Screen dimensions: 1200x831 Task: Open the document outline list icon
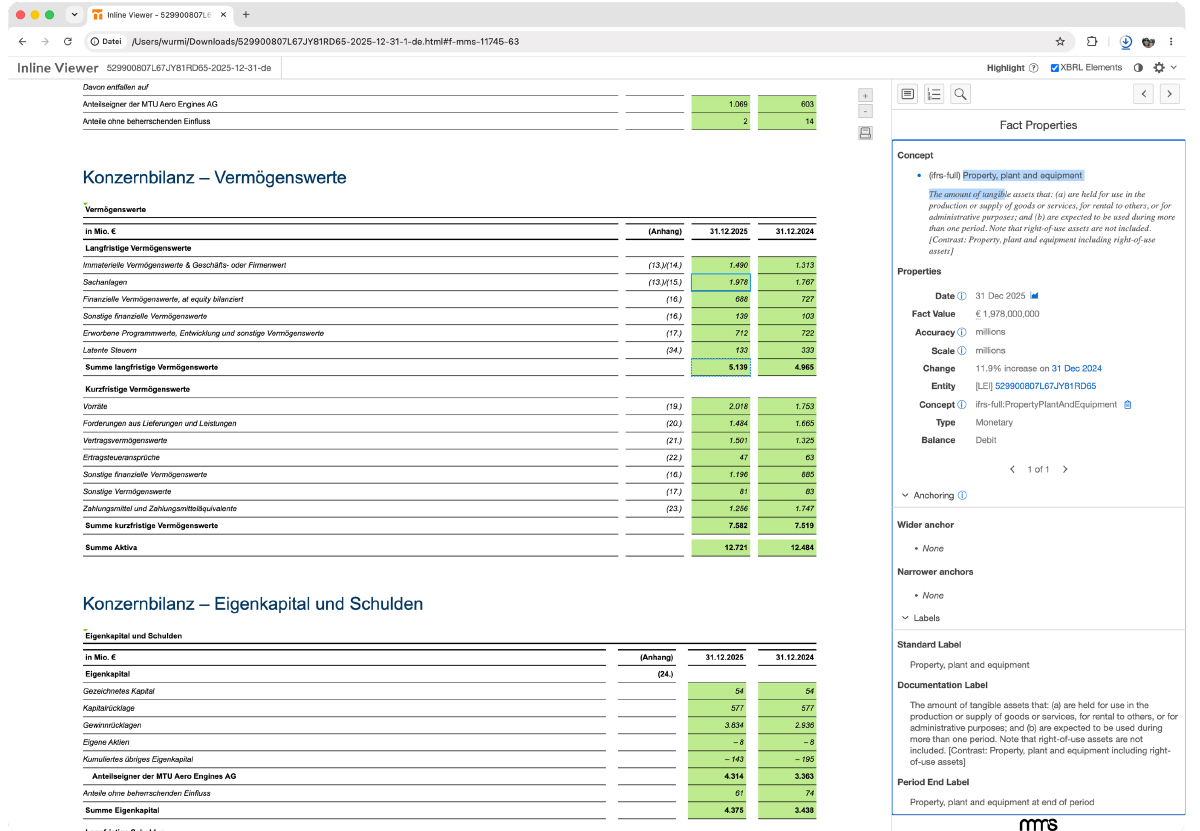coord(933,94)
